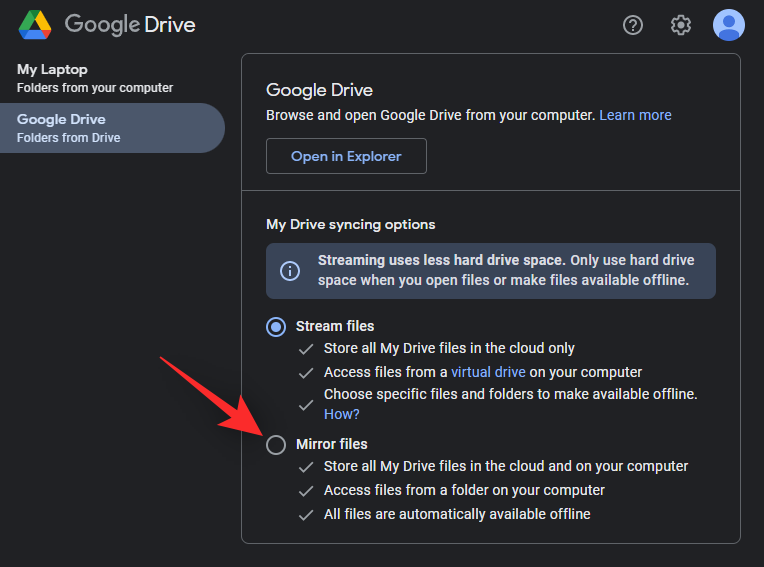The width and height of the screenshot is (764, 567).
Task: Click 'All files are automatically available offline'
Action: [457, 514]
